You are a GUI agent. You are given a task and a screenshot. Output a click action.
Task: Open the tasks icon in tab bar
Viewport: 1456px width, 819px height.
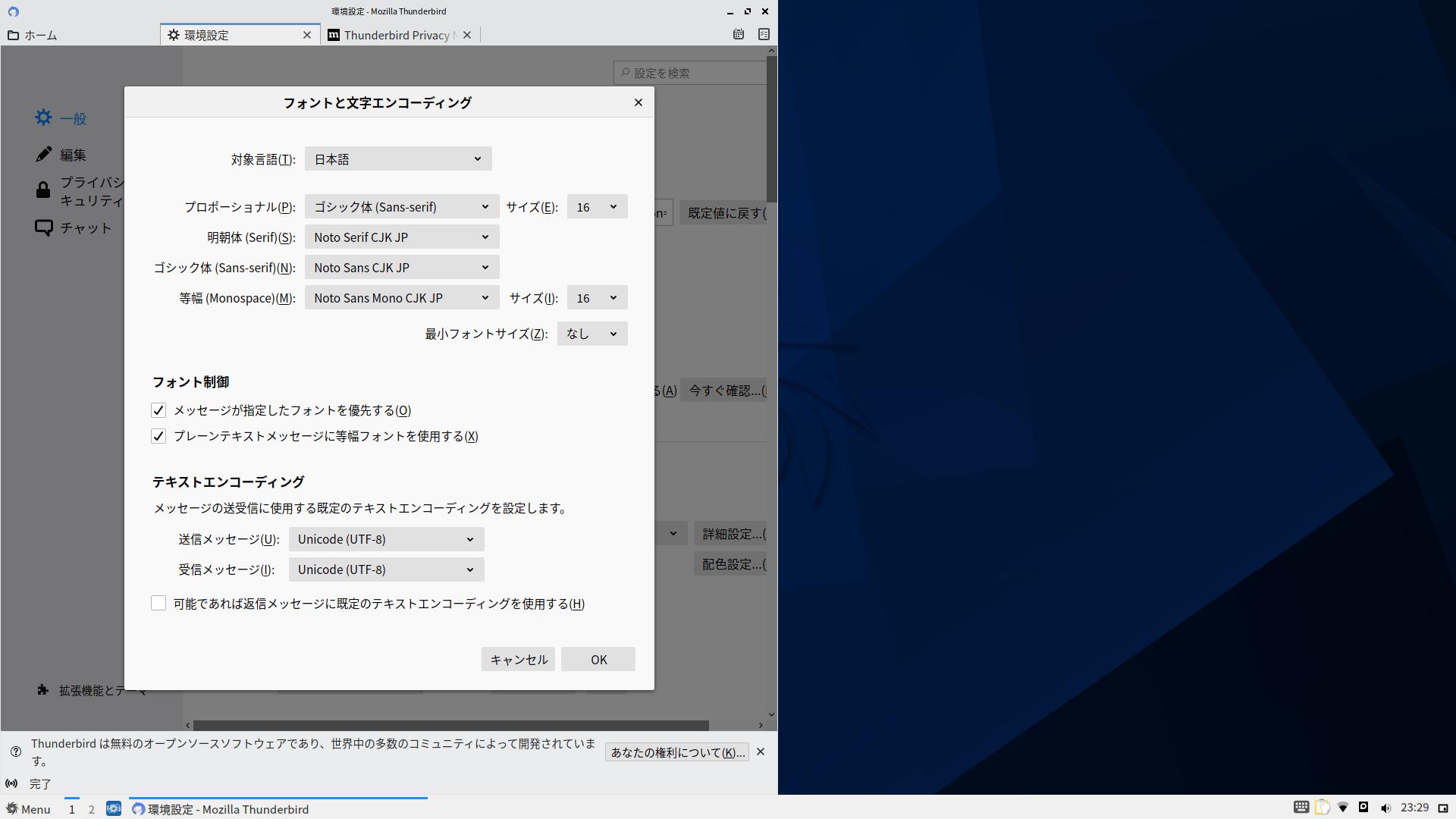tap(764, 34)
